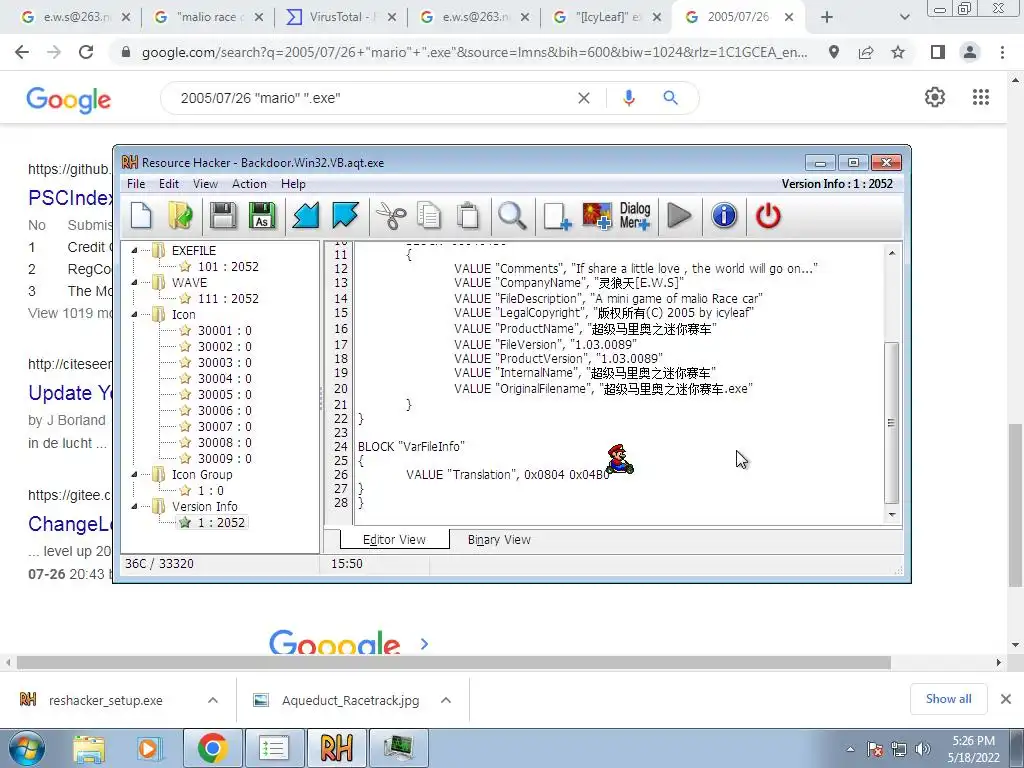Screen dimensions: 1024x768
Task: Collapse the Icon Group tree folder
Action: 135,474
